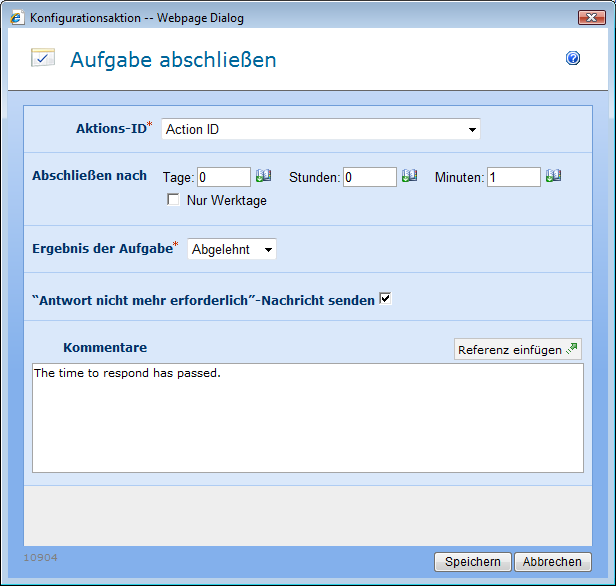Open the help icon in the header
616x586 pixels.
click(573, 59)
